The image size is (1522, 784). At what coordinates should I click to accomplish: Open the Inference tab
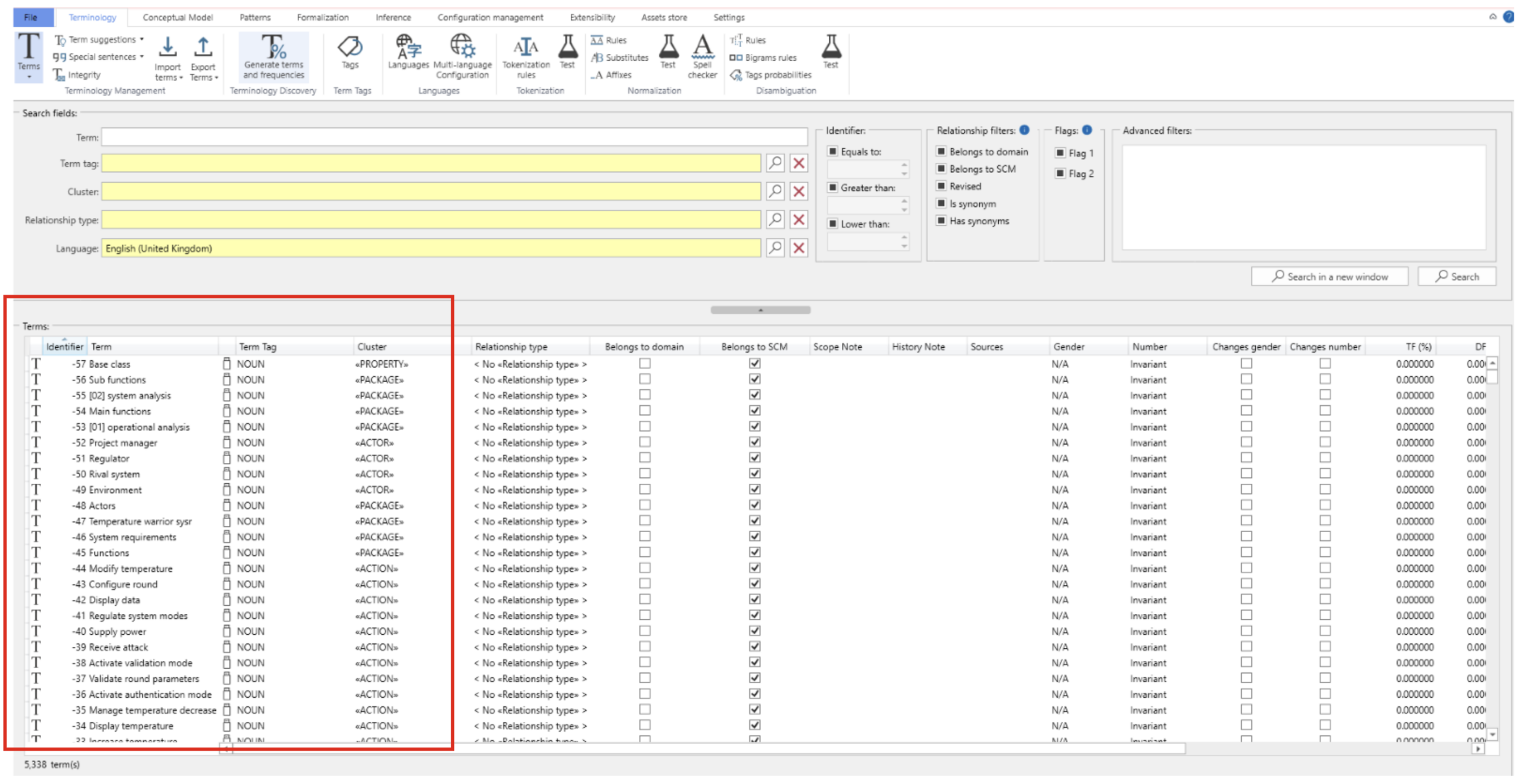(x=392, y=17)
